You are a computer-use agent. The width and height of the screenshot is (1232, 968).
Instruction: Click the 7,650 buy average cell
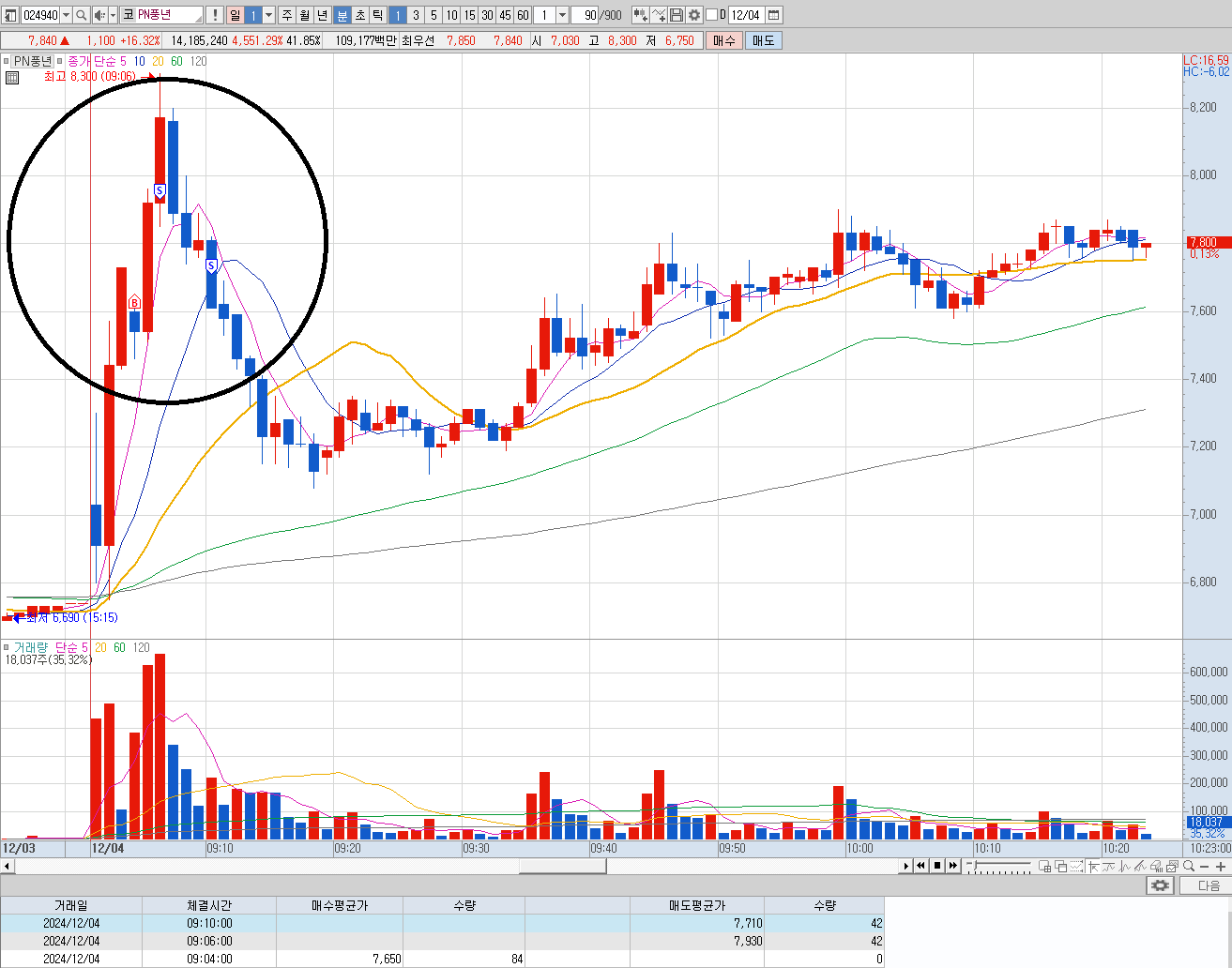340,959
